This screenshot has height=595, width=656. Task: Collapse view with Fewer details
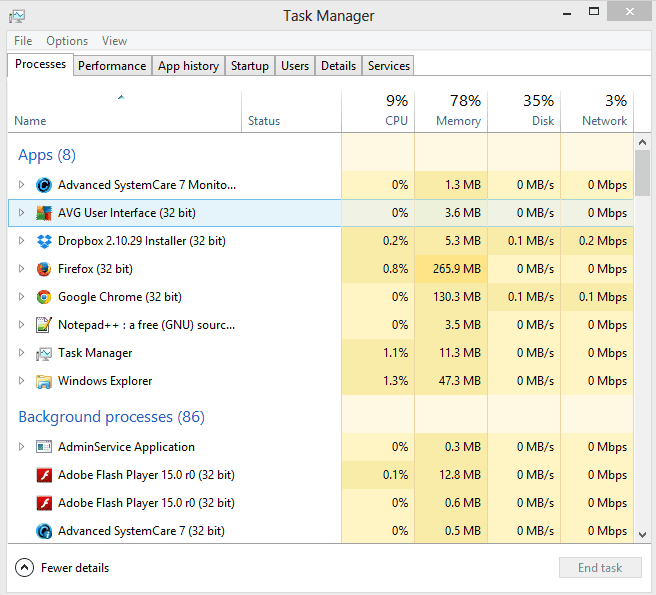[x=62, y=568]
